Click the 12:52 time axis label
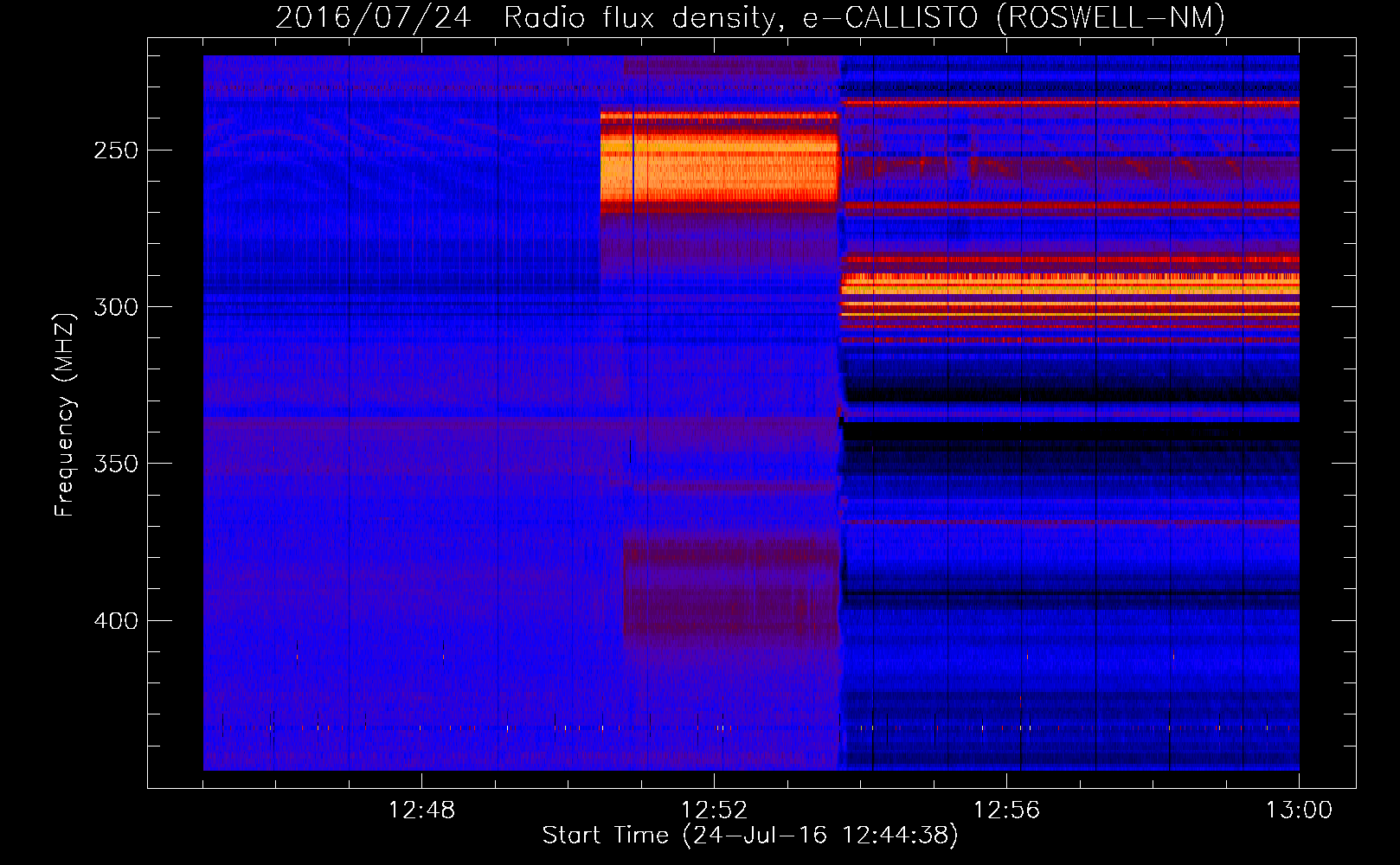Image resolution: width=1400 pixels, height=865 pixels. (x=714, y=811)
